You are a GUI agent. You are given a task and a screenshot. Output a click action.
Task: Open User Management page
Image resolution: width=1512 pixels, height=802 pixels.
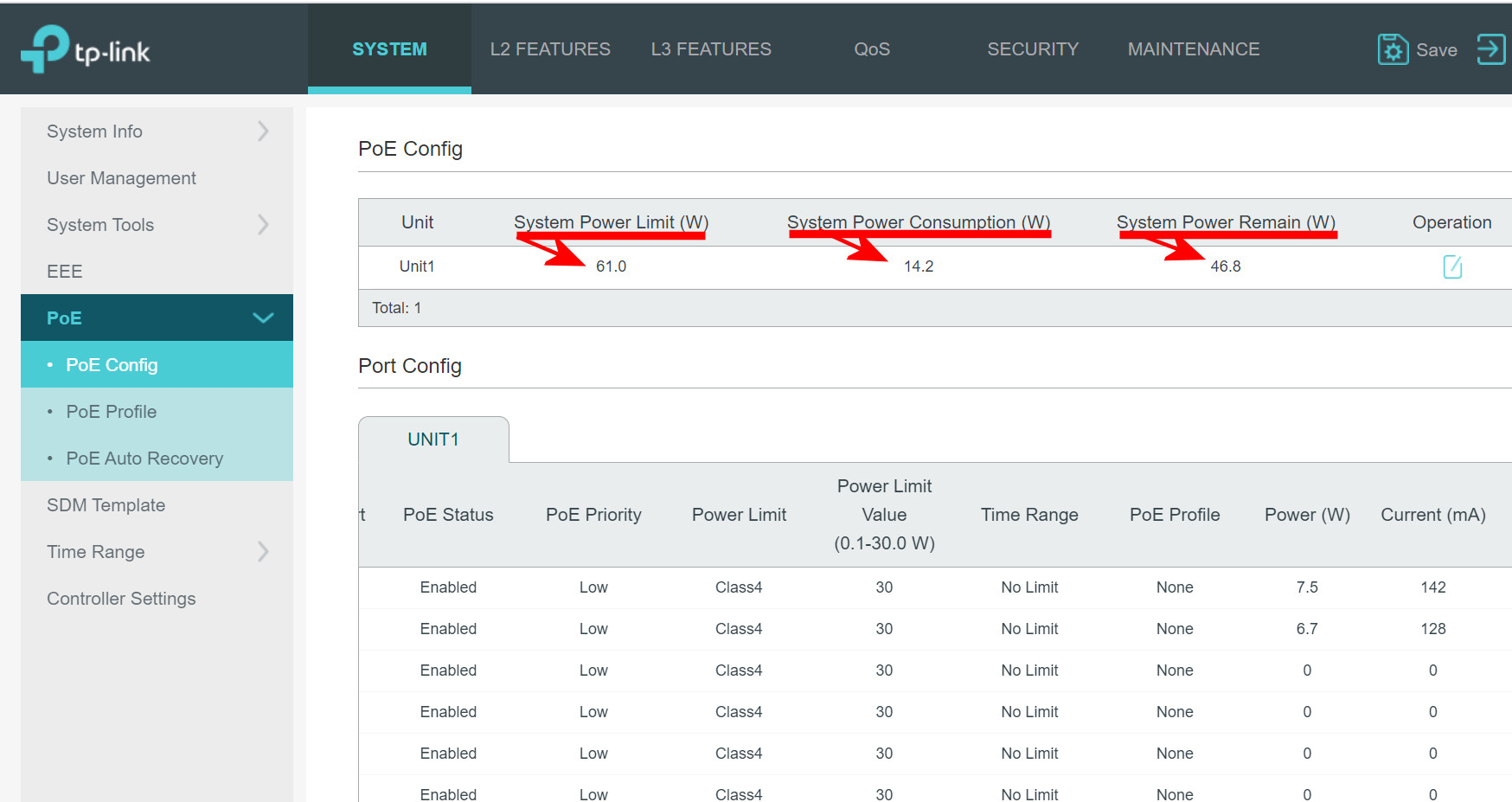(157, 178)
